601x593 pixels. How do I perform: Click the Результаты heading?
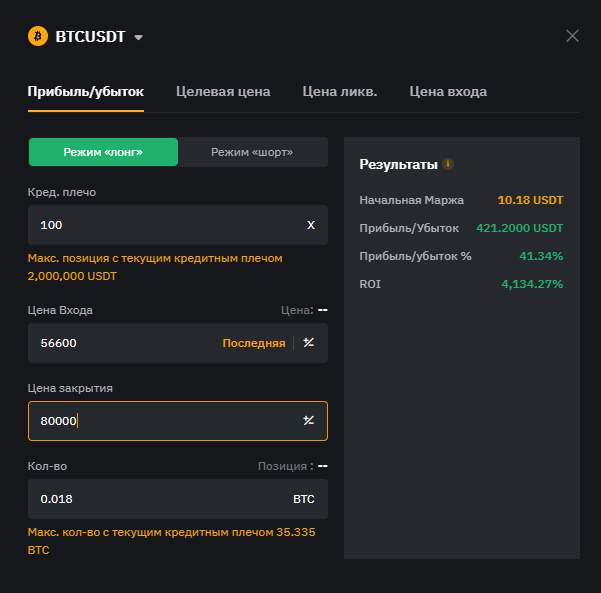pyautogui.click(x=398, y=164)
